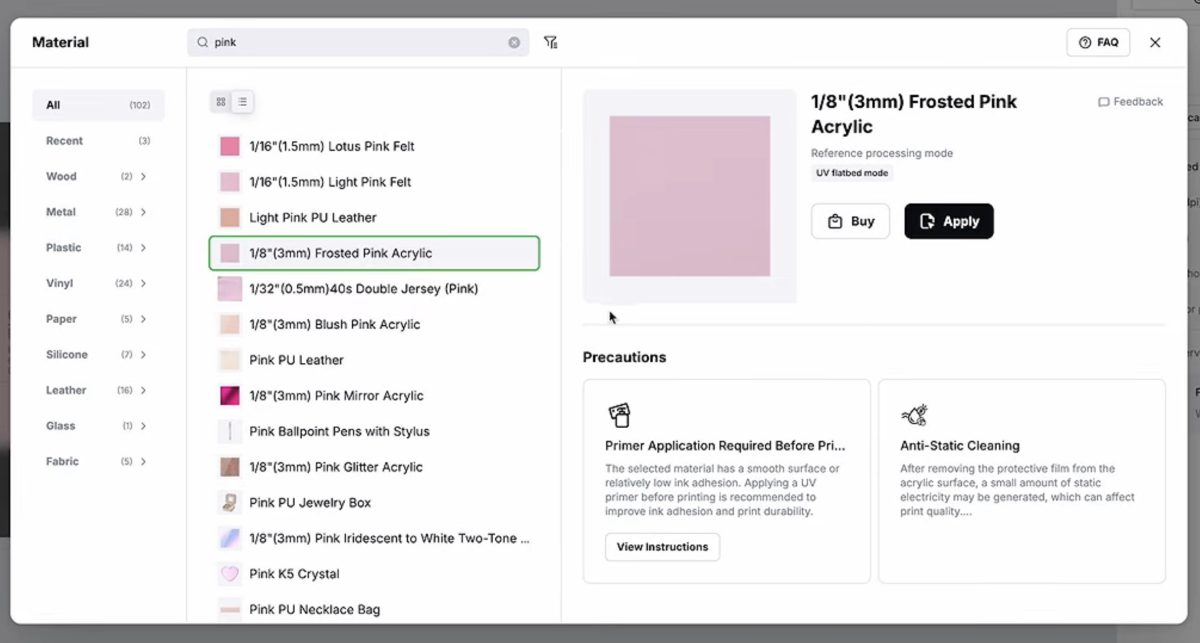Click the material search field
1200x643 pixels.
point(358,42)
